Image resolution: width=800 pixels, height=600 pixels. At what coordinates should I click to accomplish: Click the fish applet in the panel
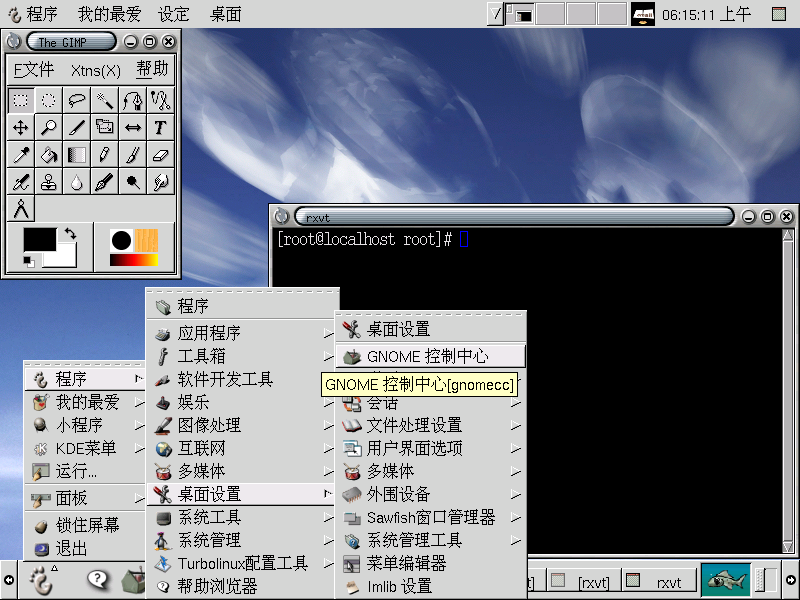tap(725, 580)
